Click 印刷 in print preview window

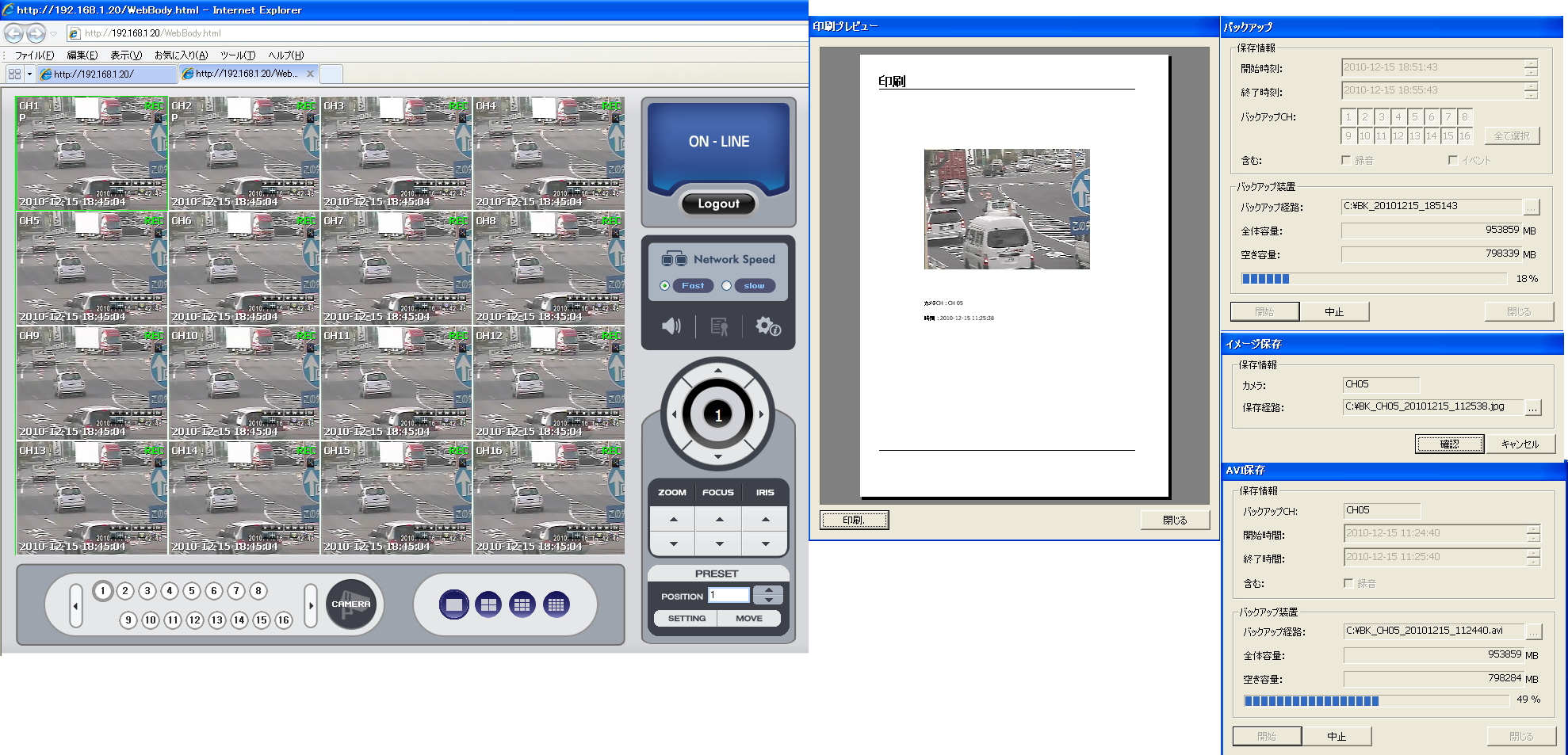coord(854,520)
